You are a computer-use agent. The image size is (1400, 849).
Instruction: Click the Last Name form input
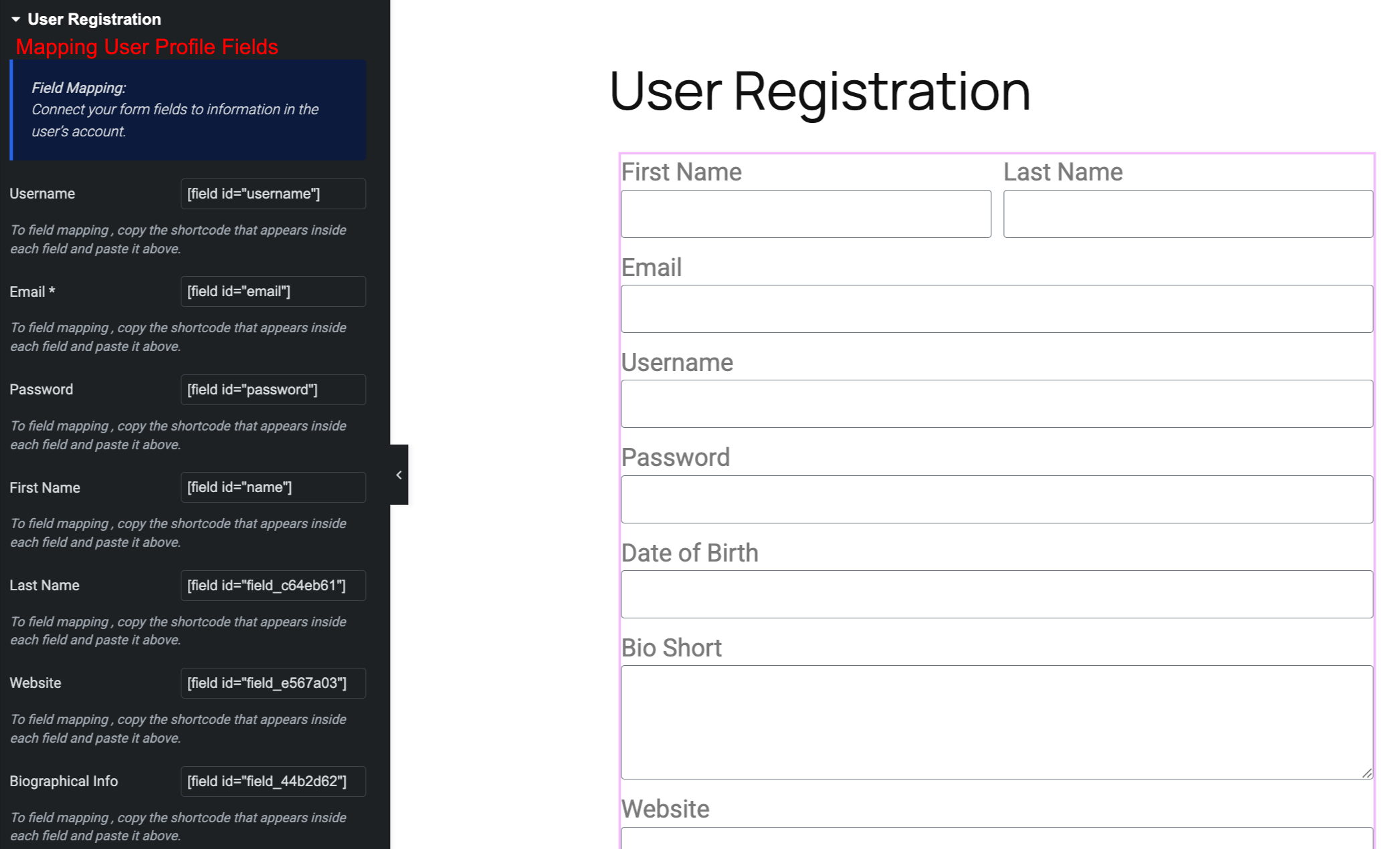tap(1187, 214)
